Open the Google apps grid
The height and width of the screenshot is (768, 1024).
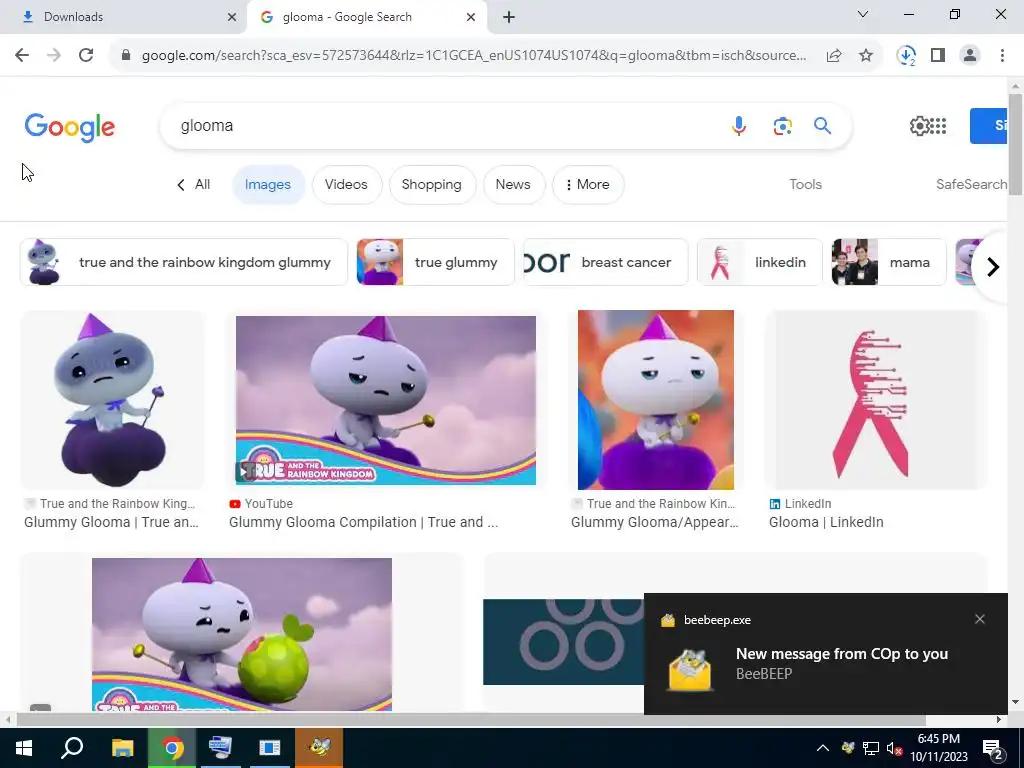(x=938, y=125)
